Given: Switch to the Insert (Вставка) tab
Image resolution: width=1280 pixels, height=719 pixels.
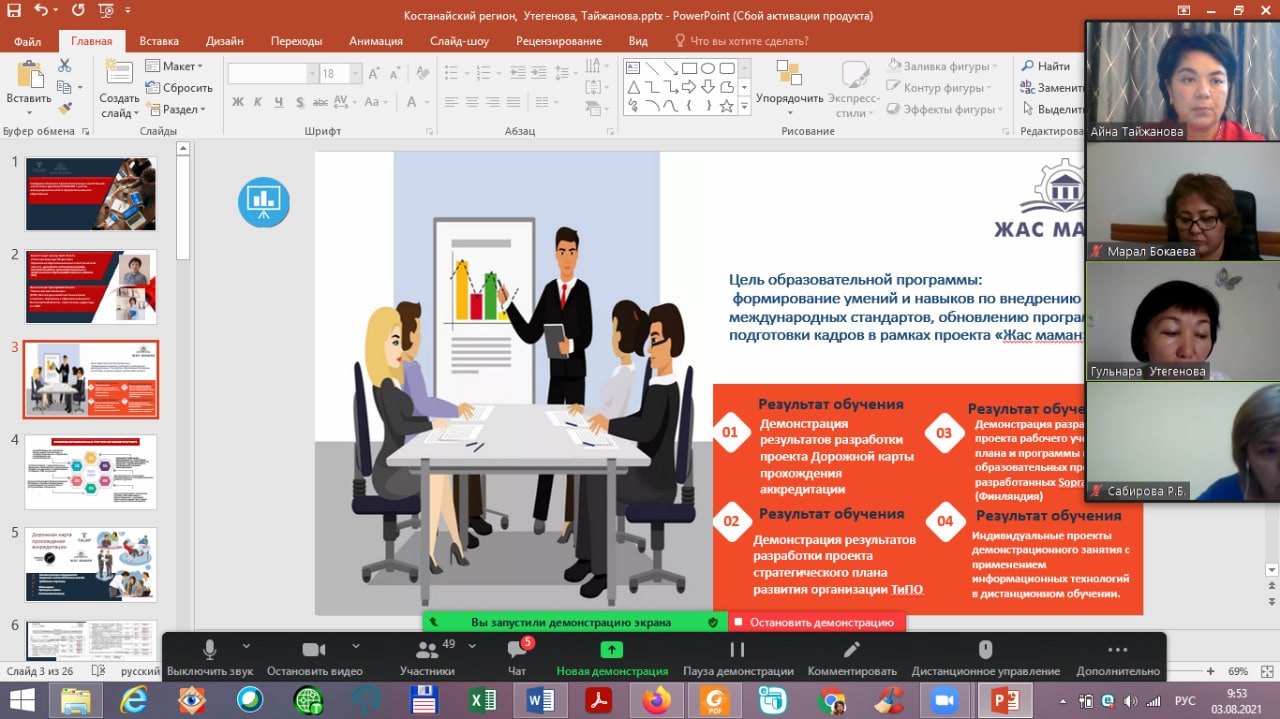Looking at the screenshot, I should pyautogui.click(x=159, y=41).
